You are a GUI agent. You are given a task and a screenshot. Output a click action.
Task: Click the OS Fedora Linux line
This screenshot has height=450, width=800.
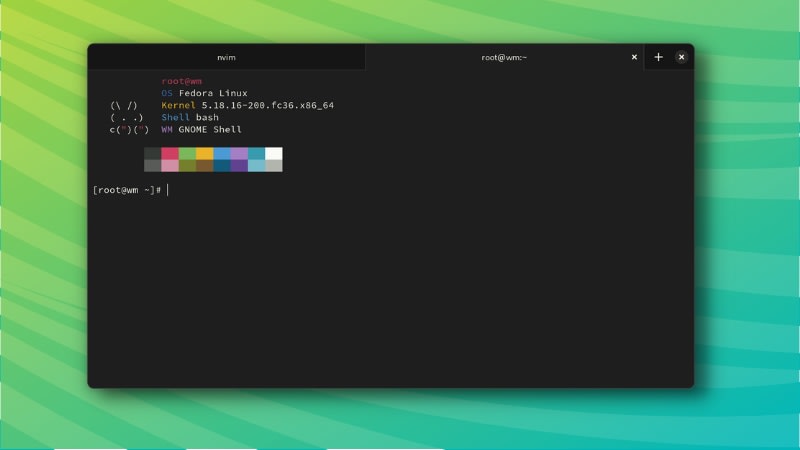[x=204, y=93]
